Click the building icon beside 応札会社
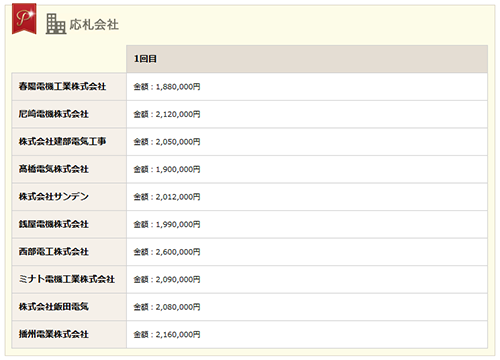Viewport: 500px width, 360px height. tap(56, 24)
